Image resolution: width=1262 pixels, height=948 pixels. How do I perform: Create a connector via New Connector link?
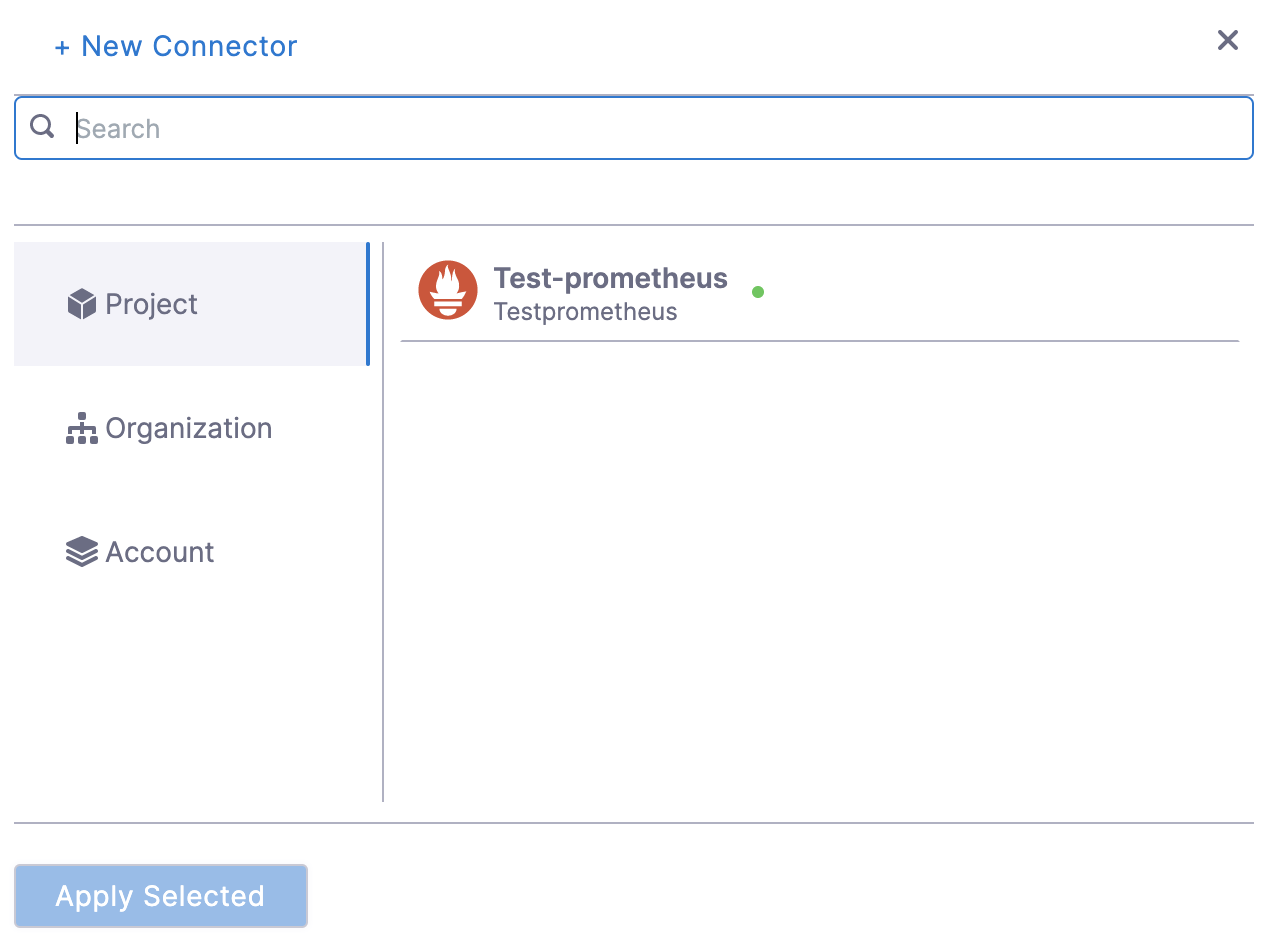click(189, 46)
